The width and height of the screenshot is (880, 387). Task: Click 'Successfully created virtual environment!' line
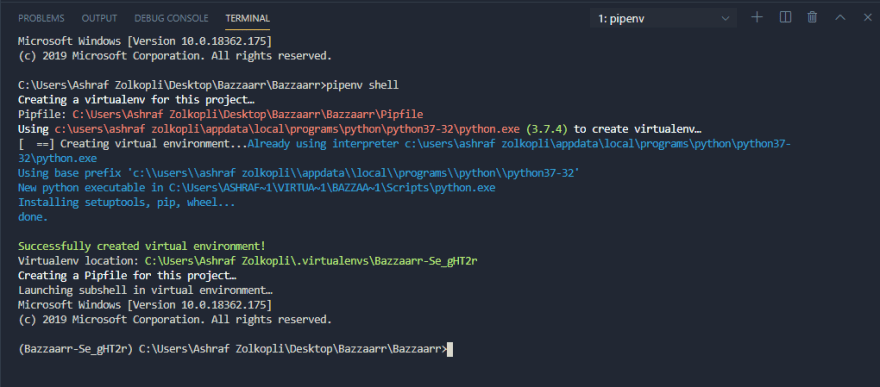tap(141, 246)
